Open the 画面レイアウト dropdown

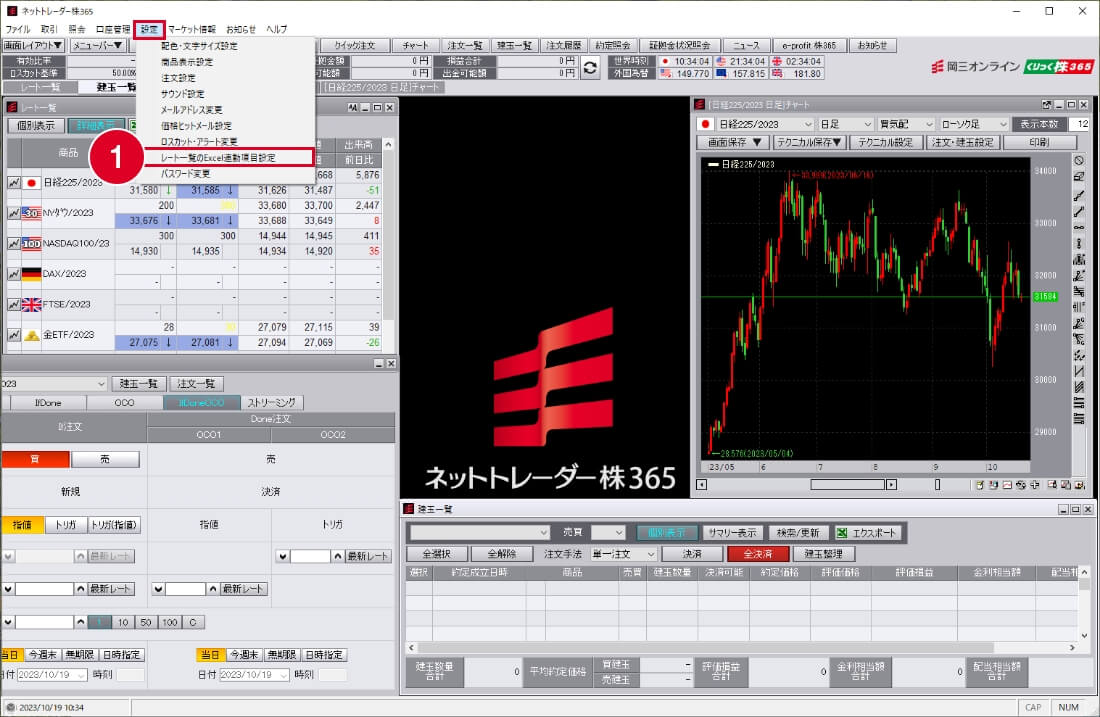click(33, 46)
